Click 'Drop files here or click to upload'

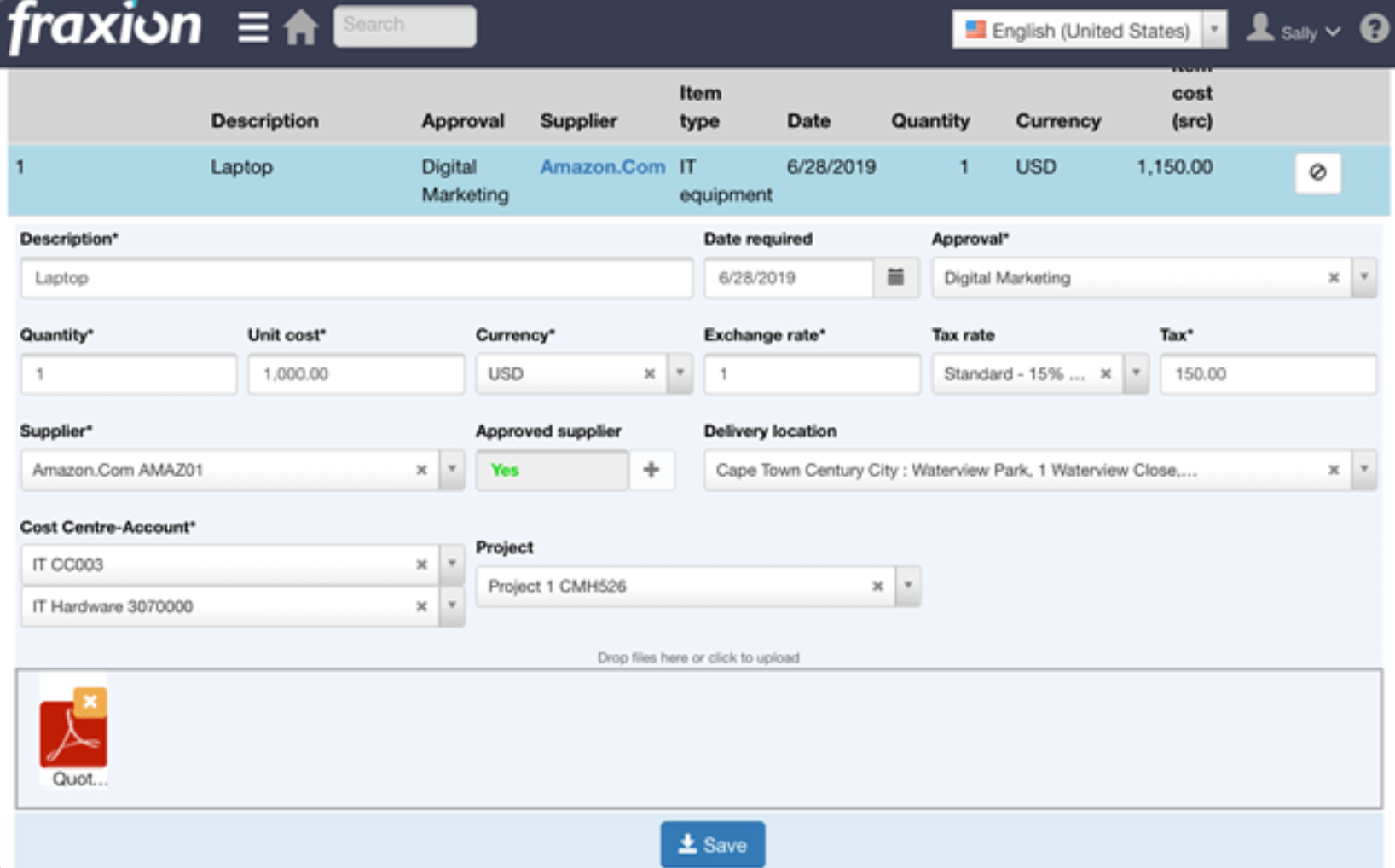point(698,657)
